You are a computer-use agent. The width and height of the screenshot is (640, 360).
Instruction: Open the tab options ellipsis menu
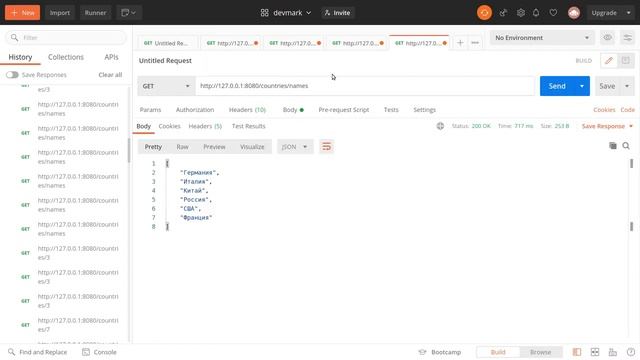tap(475, 43)
